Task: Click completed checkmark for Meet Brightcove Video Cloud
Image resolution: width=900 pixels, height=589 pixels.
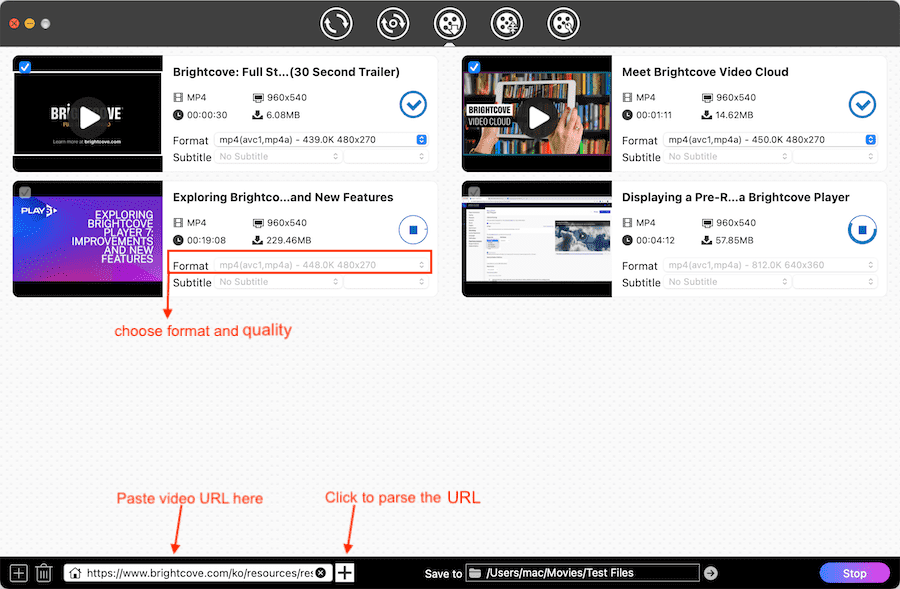Action: point(862,104)
